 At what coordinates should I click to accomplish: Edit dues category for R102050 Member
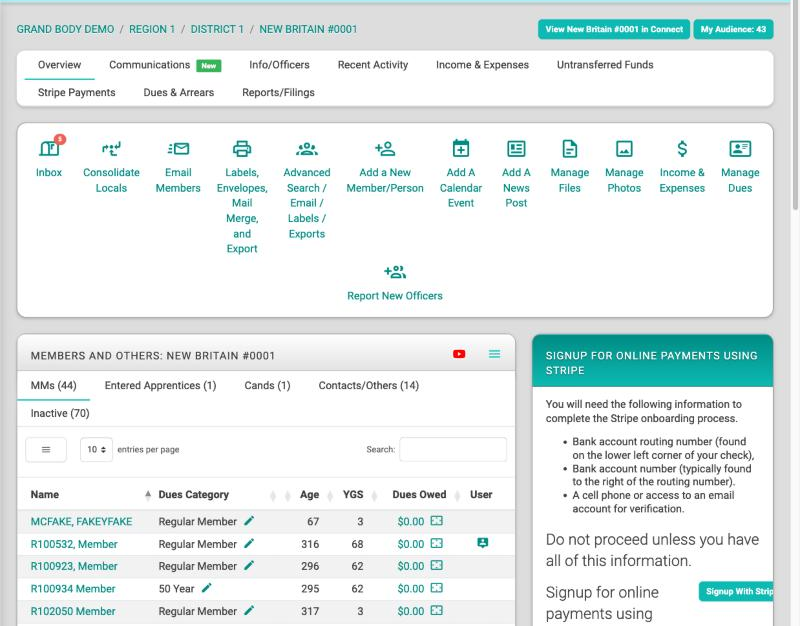tap(249, 610)
